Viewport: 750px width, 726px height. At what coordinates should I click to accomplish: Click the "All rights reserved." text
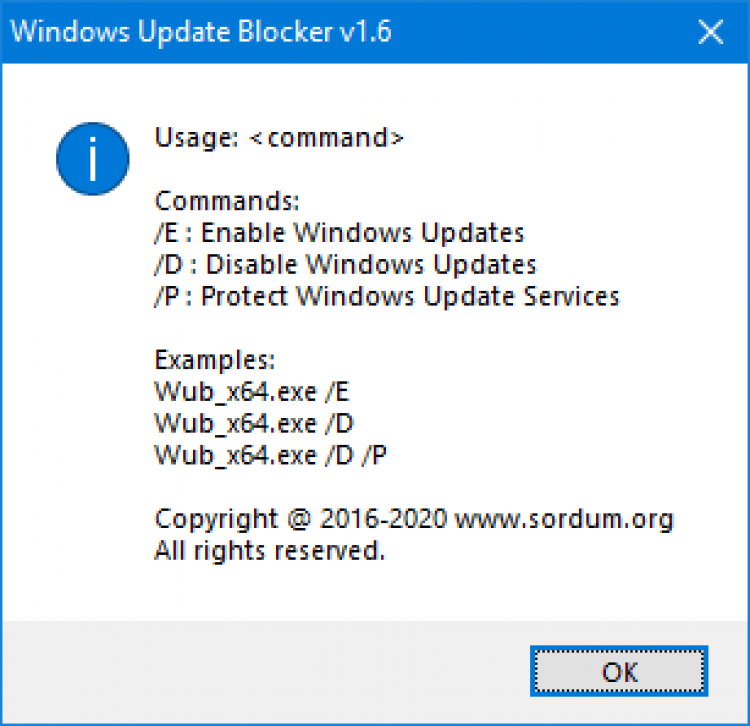pos(269,550)
